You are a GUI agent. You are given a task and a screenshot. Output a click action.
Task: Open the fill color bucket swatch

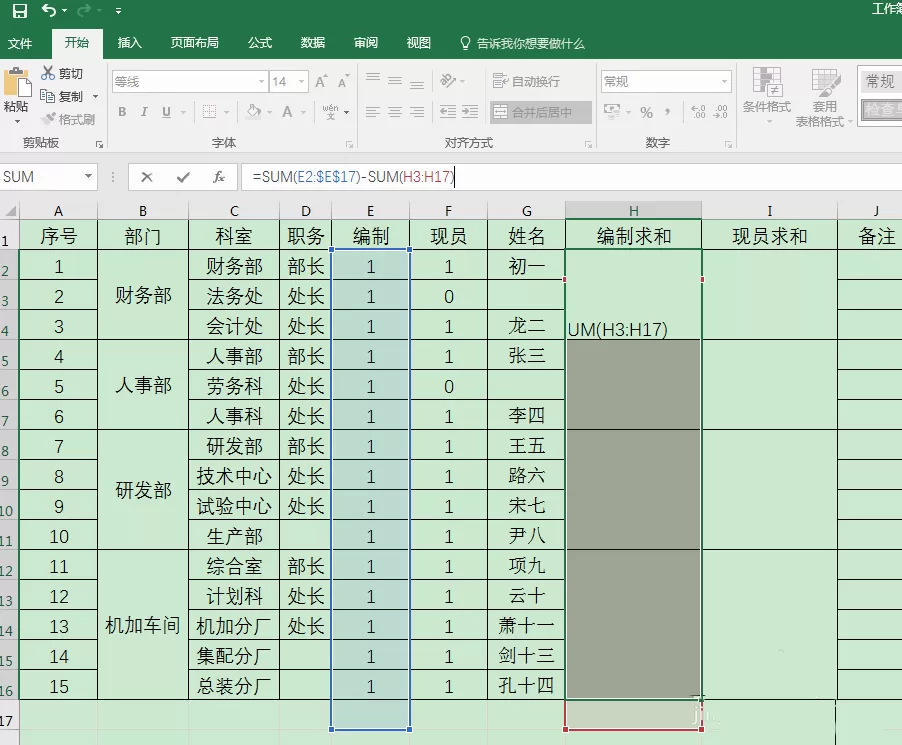point(254,112)
